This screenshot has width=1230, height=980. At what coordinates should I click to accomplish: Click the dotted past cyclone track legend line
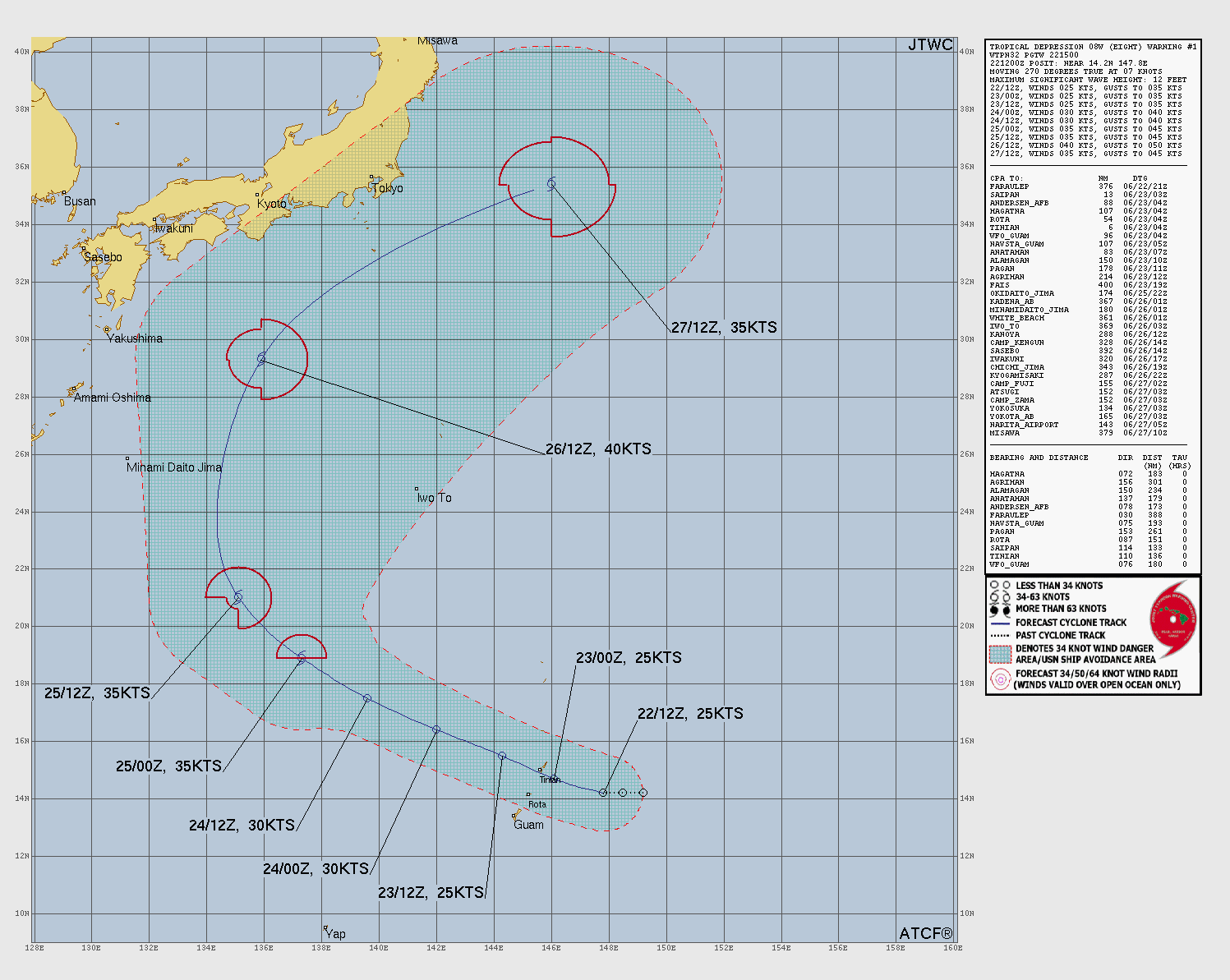(1000, 635)
